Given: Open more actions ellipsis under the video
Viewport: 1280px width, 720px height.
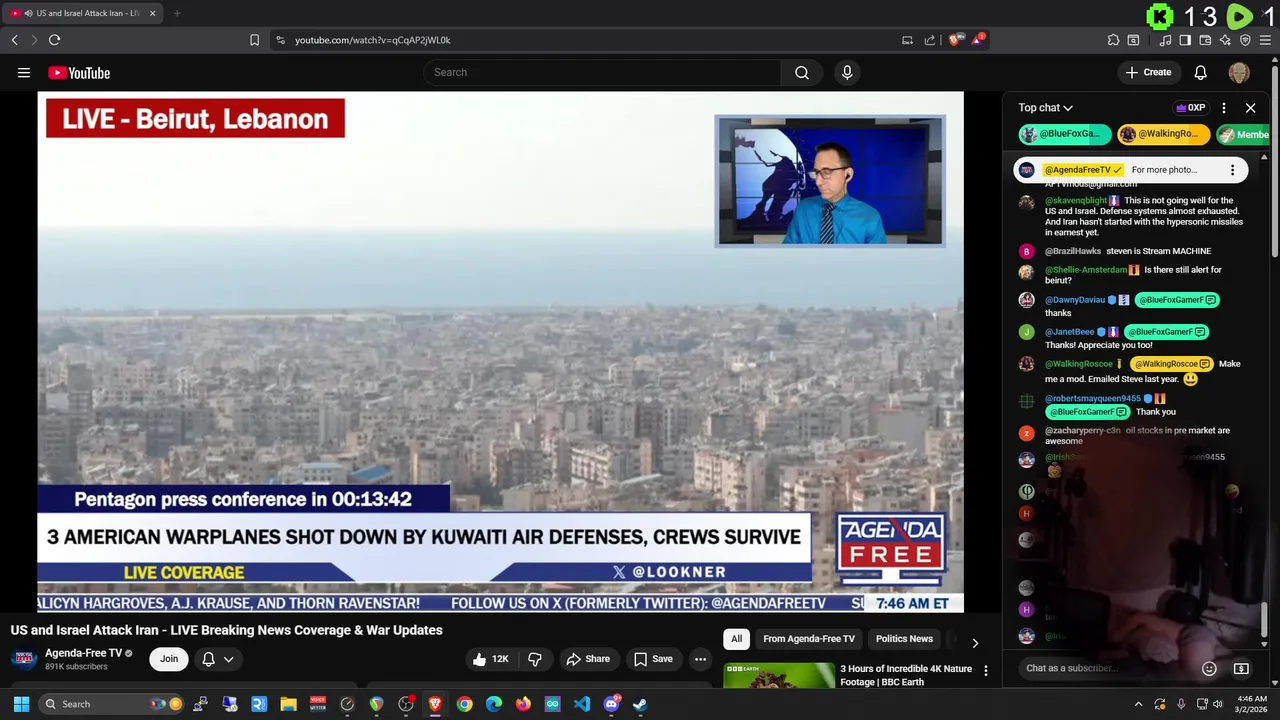Looking at the screenshot, I should pos(701,659).
